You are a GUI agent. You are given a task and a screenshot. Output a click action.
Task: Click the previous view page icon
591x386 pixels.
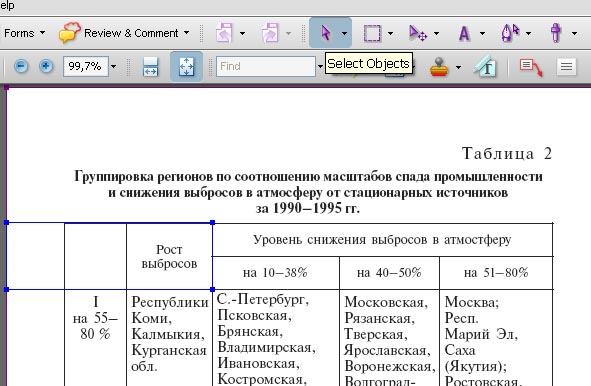(225, 33)
